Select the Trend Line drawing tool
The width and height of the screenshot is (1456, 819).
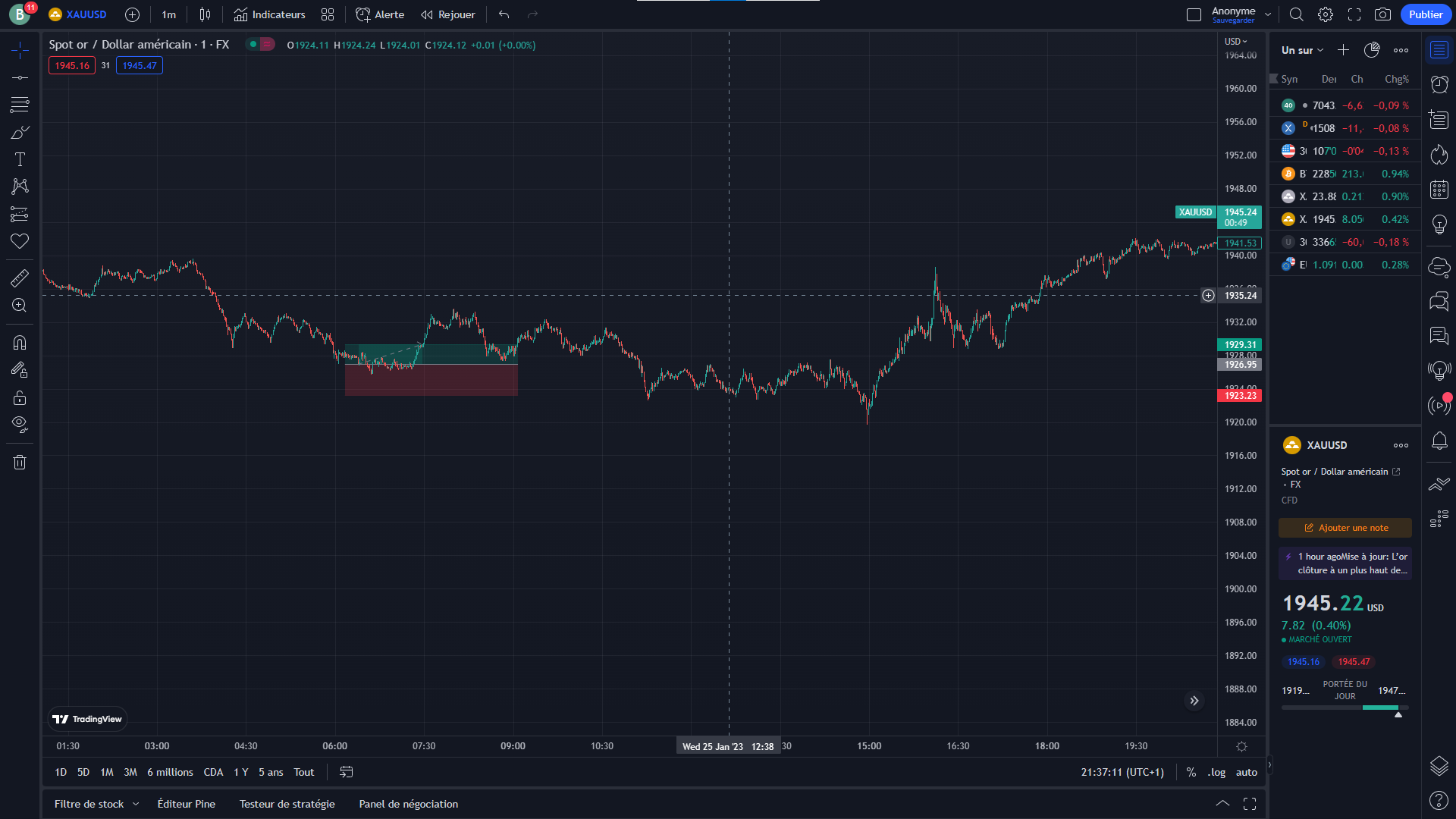(x=20, y=77)
